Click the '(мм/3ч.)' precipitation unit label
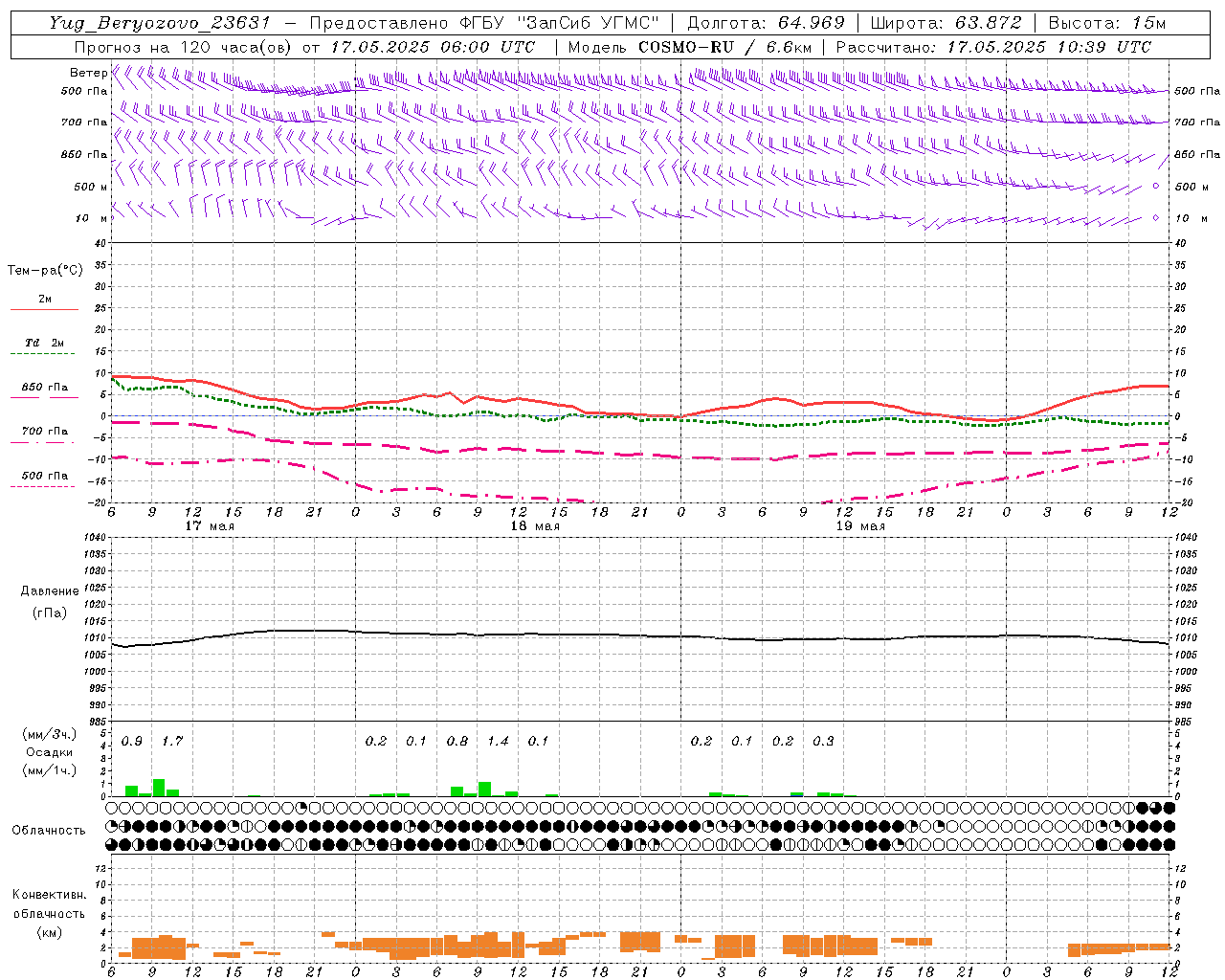Image resolution: width=1225 pixels, height=980 pixels. click(50, 735)
